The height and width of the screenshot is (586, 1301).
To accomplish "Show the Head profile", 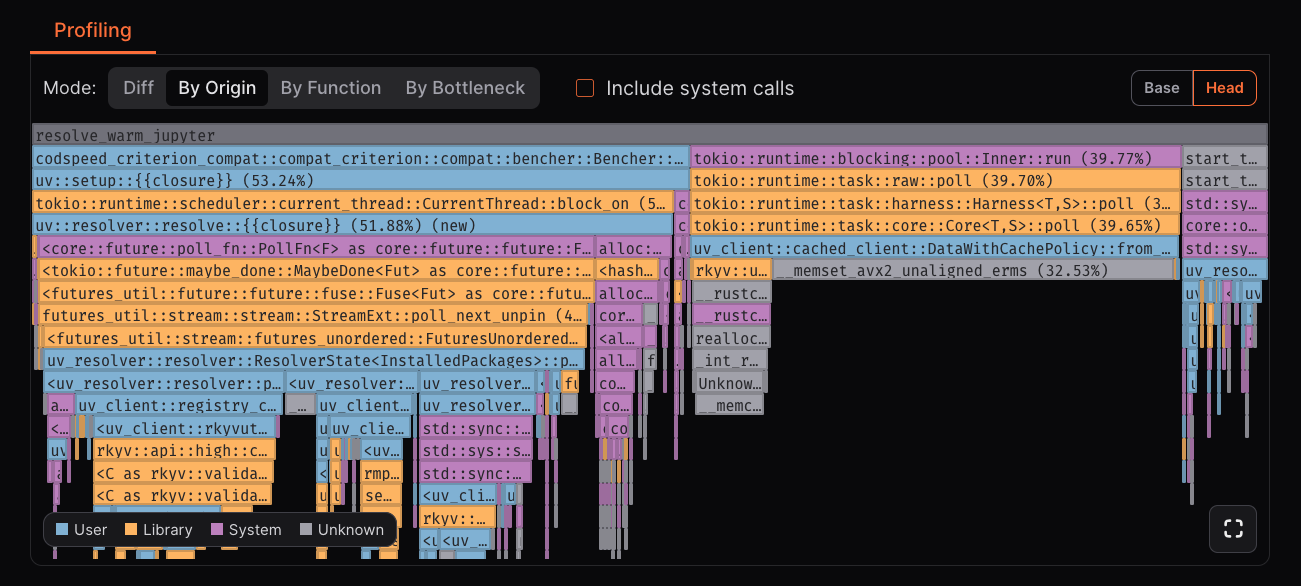I will 1225,88.
